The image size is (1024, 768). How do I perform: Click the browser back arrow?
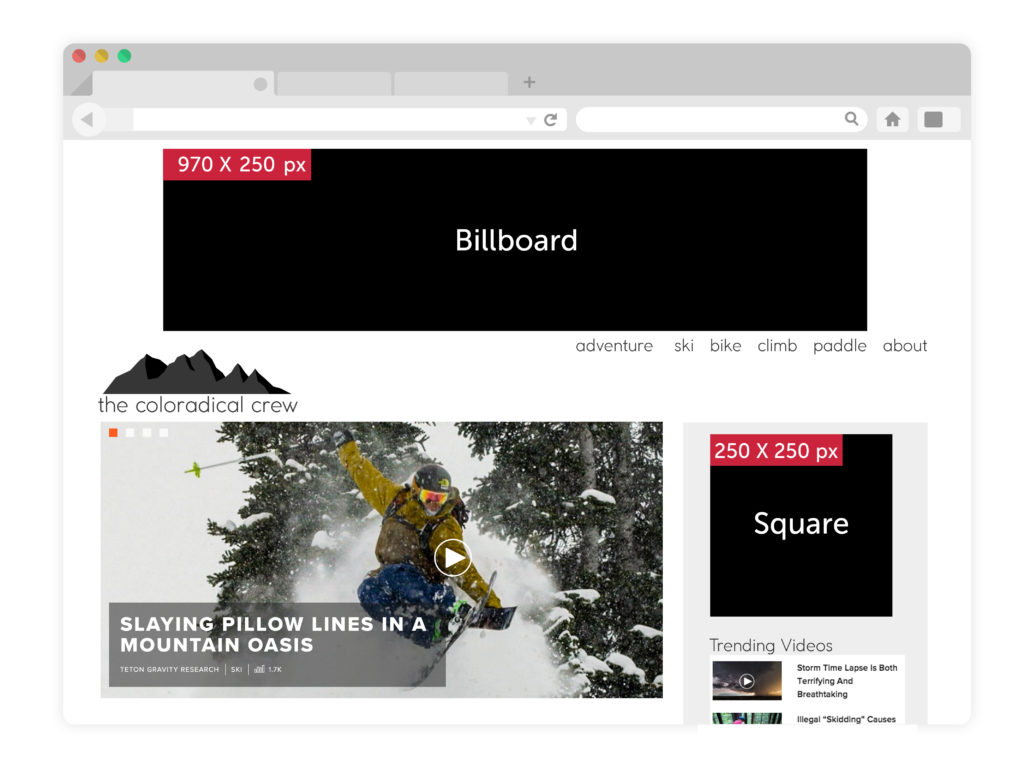pos(88,119)
